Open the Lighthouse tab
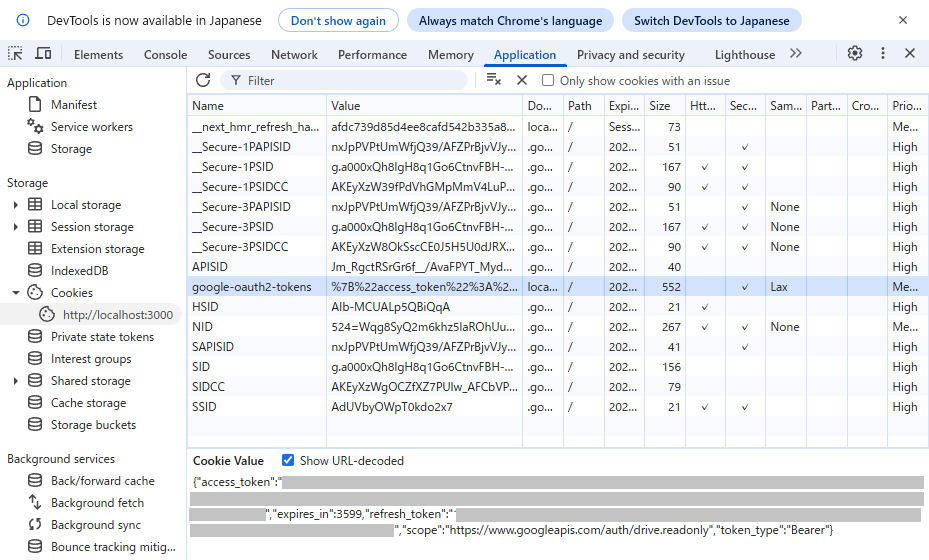929x560 pixels. (745, 55)
